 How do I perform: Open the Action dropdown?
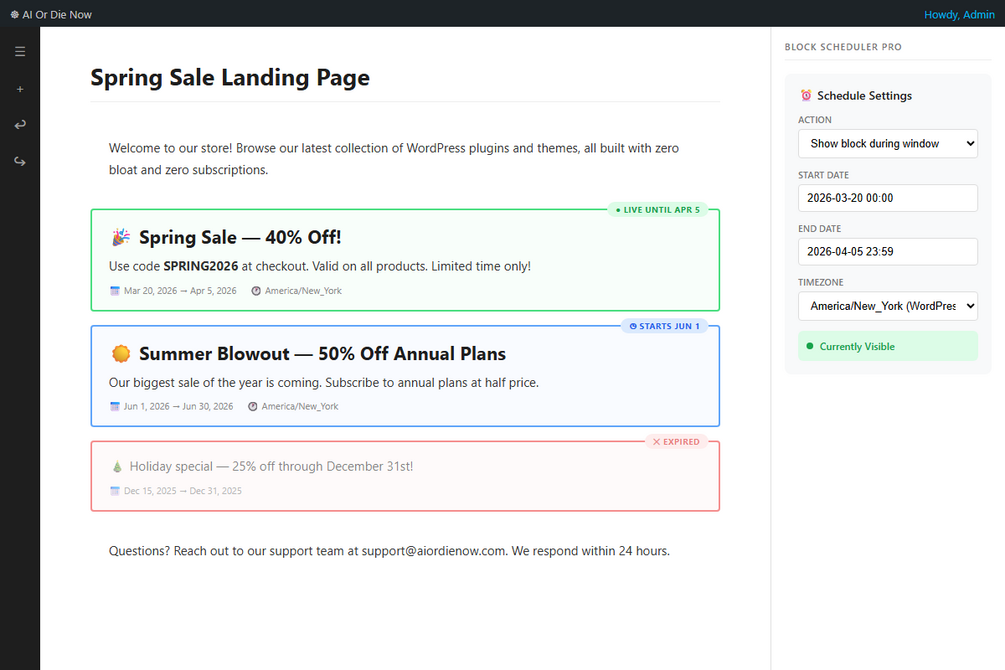pos(887,144)
